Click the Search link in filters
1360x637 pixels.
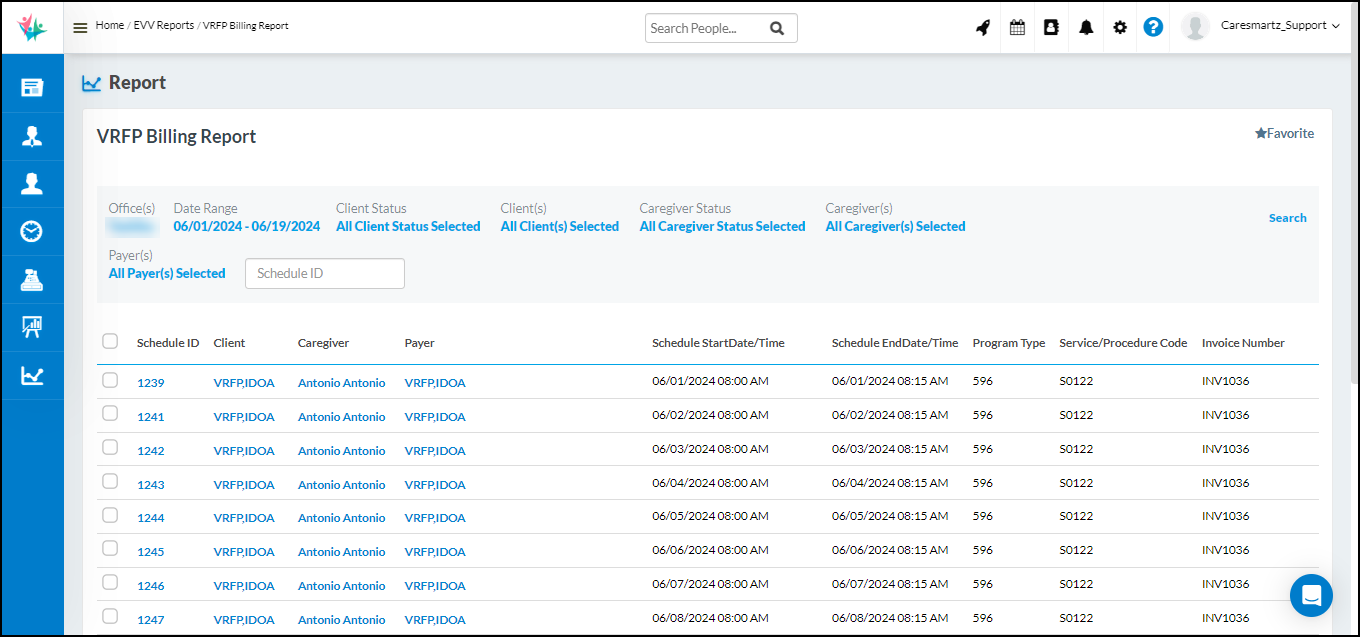[1287, 218]
